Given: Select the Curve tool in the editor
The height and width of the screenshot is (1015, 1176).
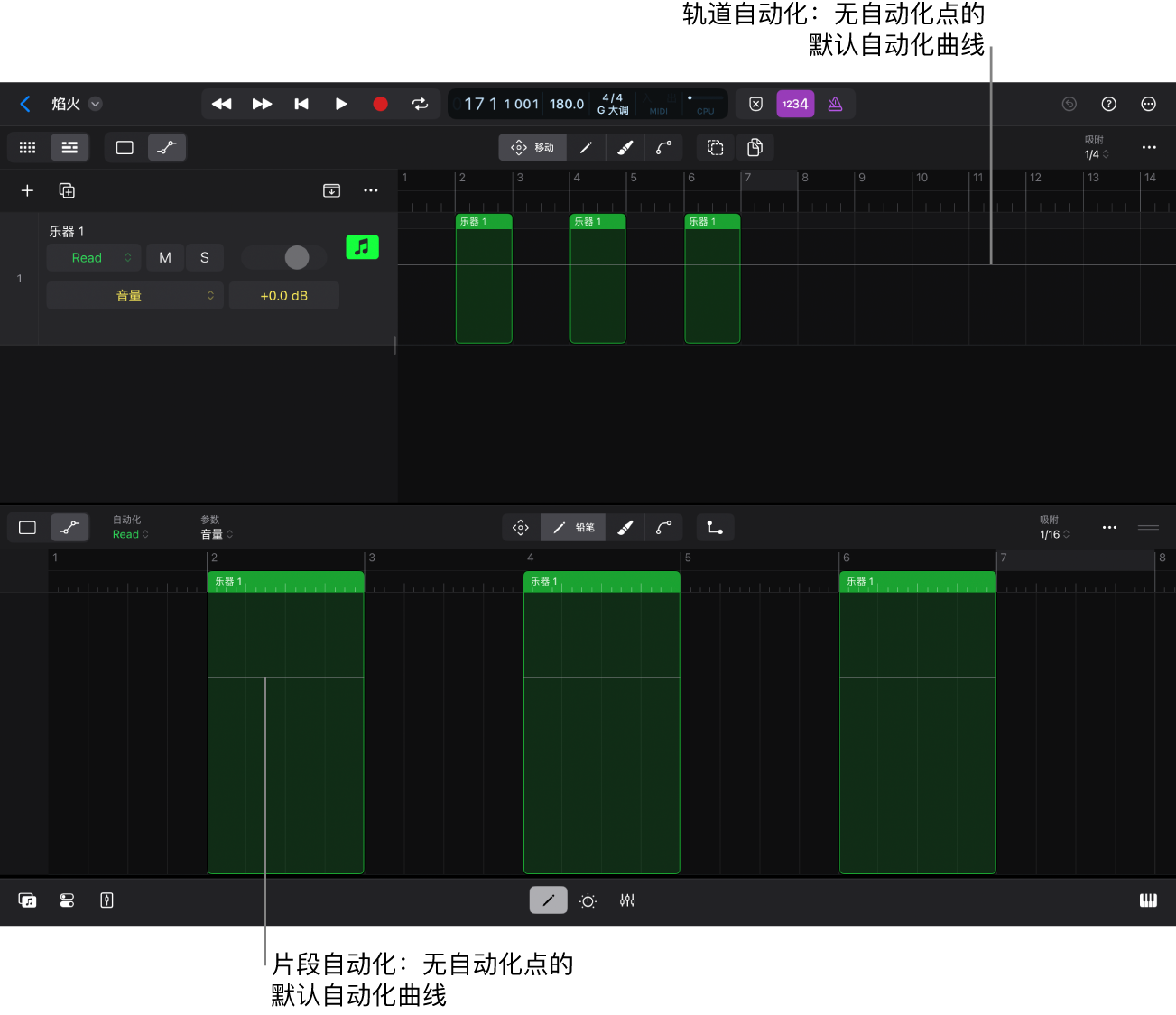Looking at the screenshot, I should click(x=663, y=528).
